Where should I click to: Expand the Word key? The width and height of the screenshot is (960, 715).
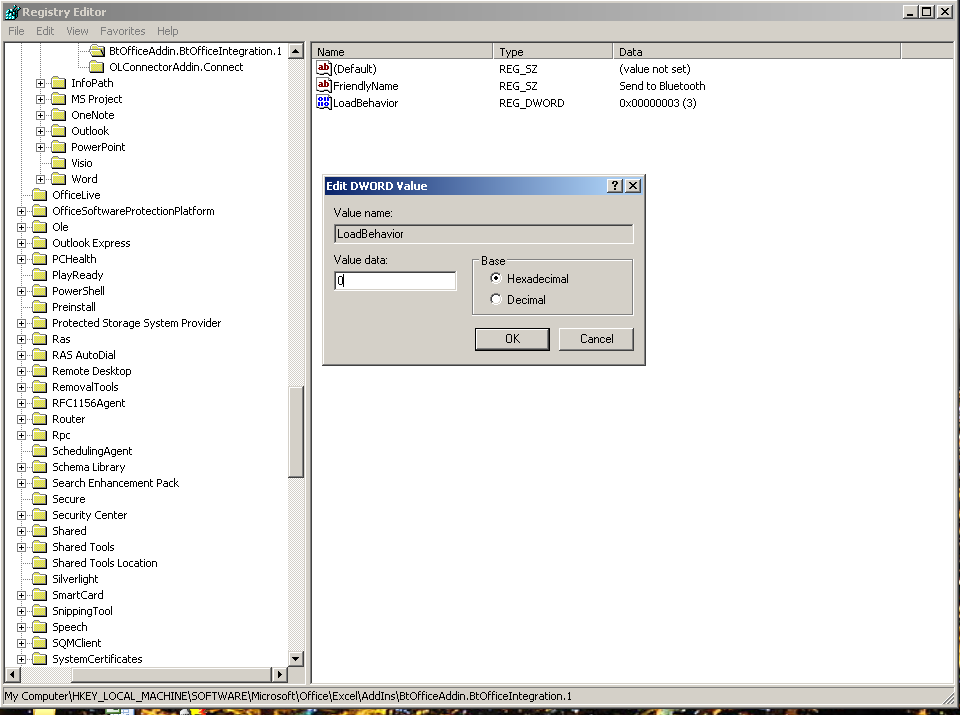(40, 179)
